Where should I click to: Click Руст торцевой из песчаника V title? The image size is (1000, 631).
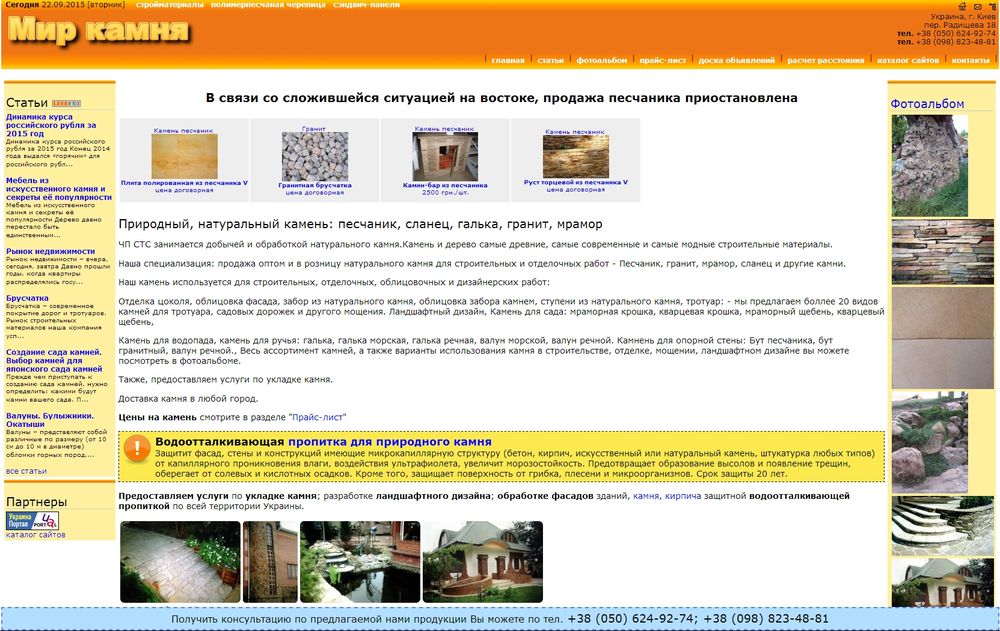576,182
